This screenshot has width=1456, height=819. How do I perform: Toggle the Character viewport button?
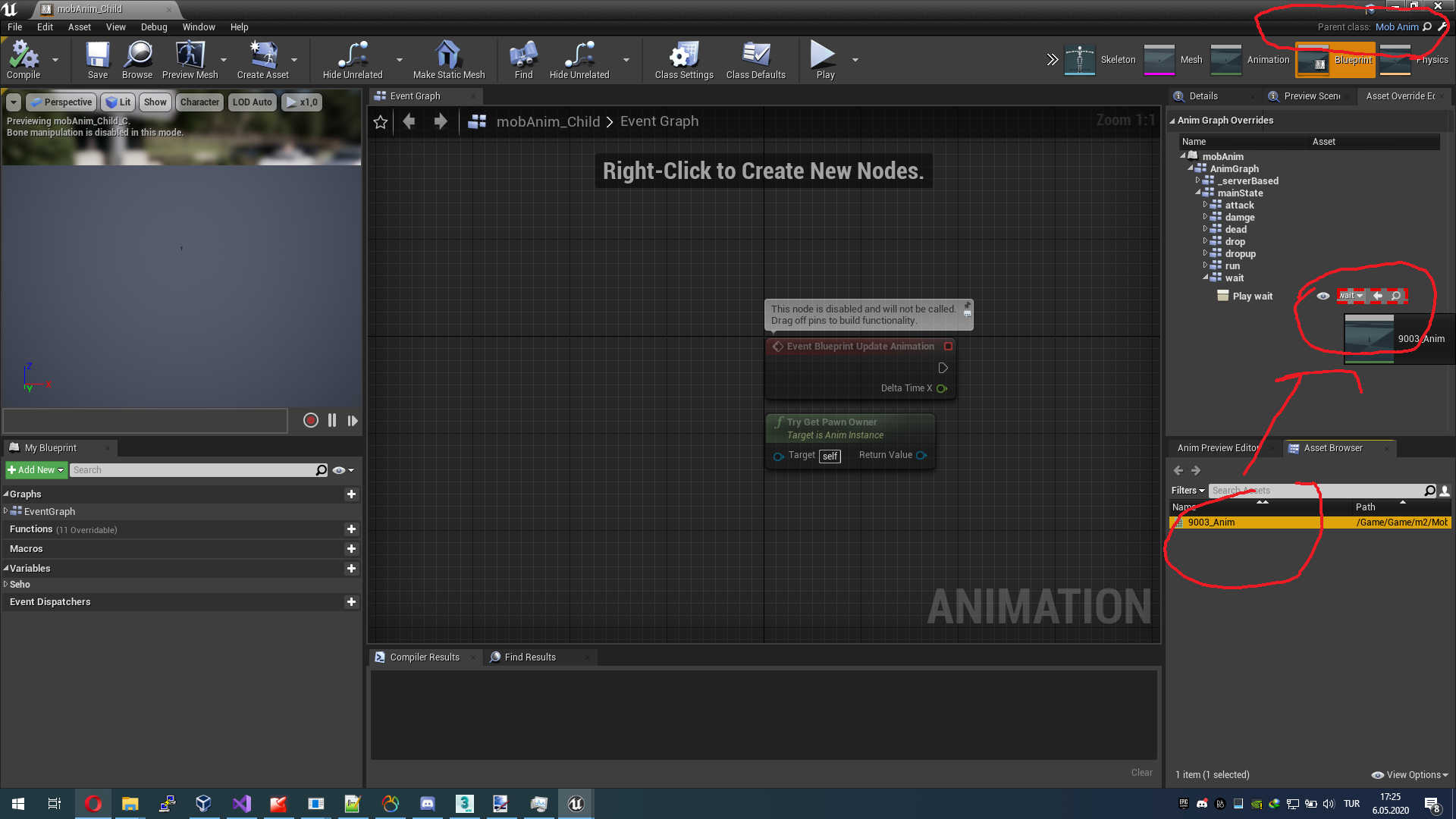(x=200, y=102)
